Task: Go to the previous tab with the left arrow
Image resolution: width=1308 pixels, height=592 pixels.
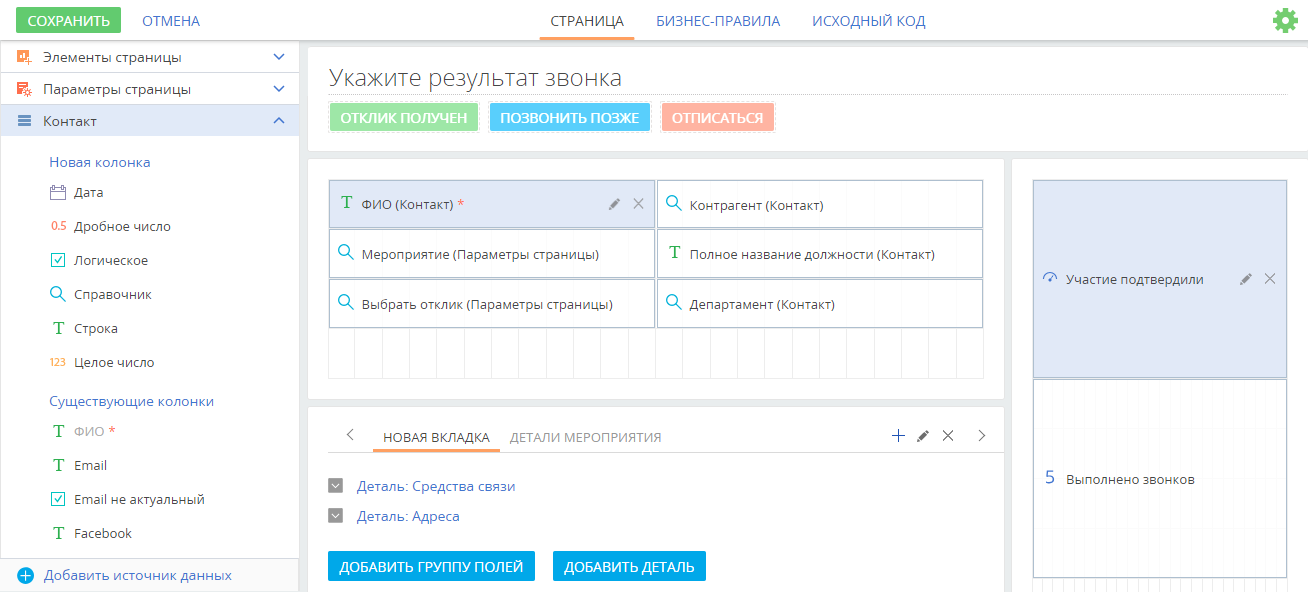Action: click(350, 435)
